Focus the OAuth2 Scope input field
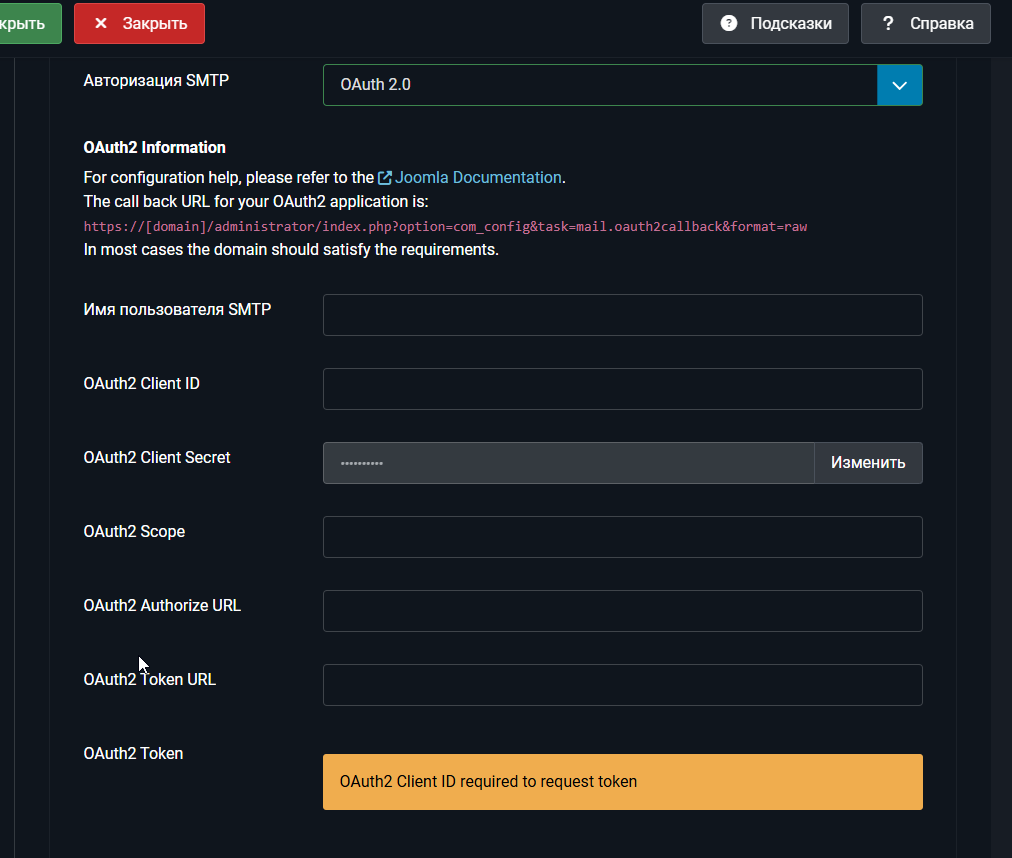Image resolution: width=1012 pixels, height=858 pixels. (x=623, y=537)
